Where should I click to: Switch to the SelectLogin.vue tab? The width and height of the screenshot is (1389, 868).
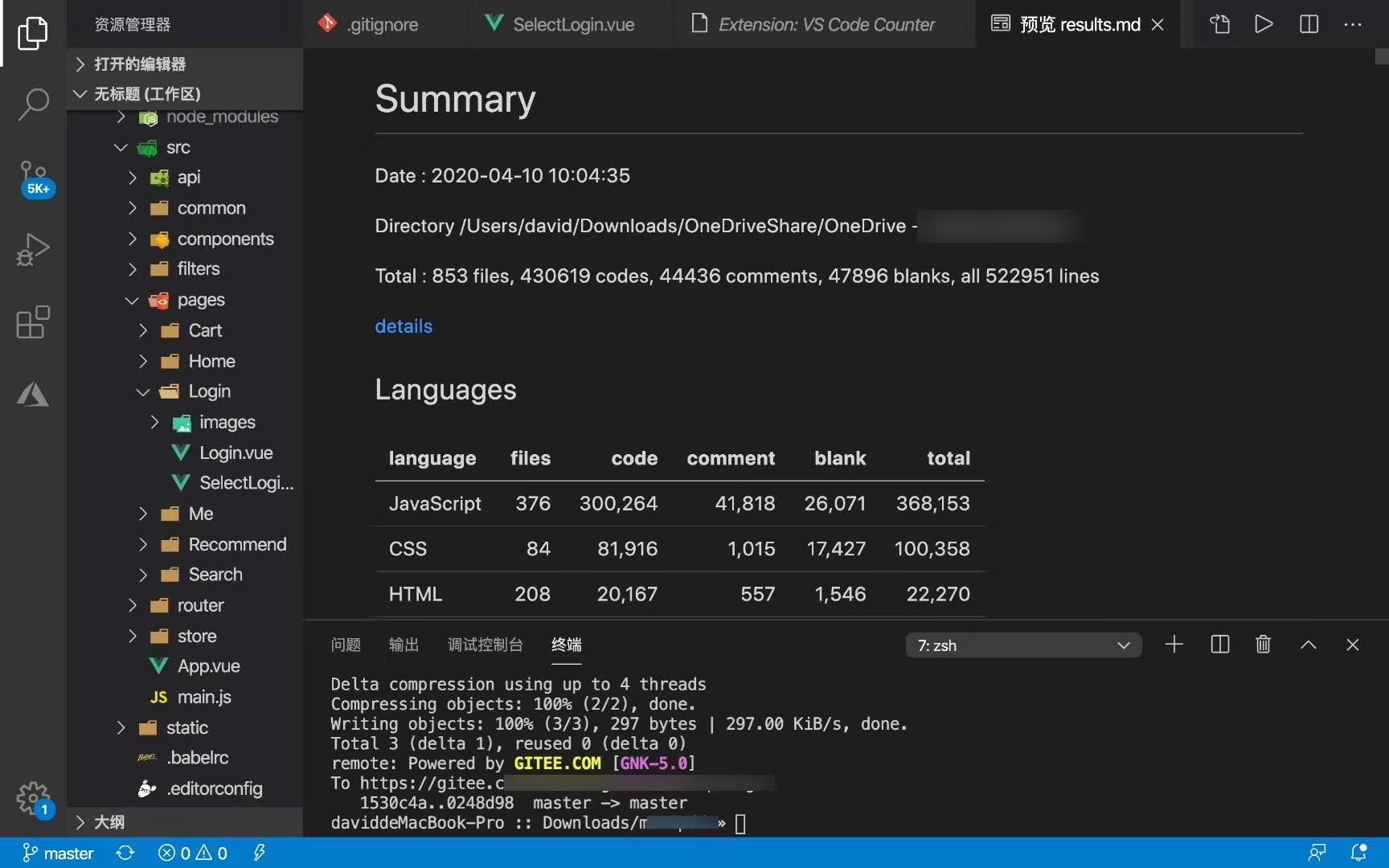click(x=560, y=24)
